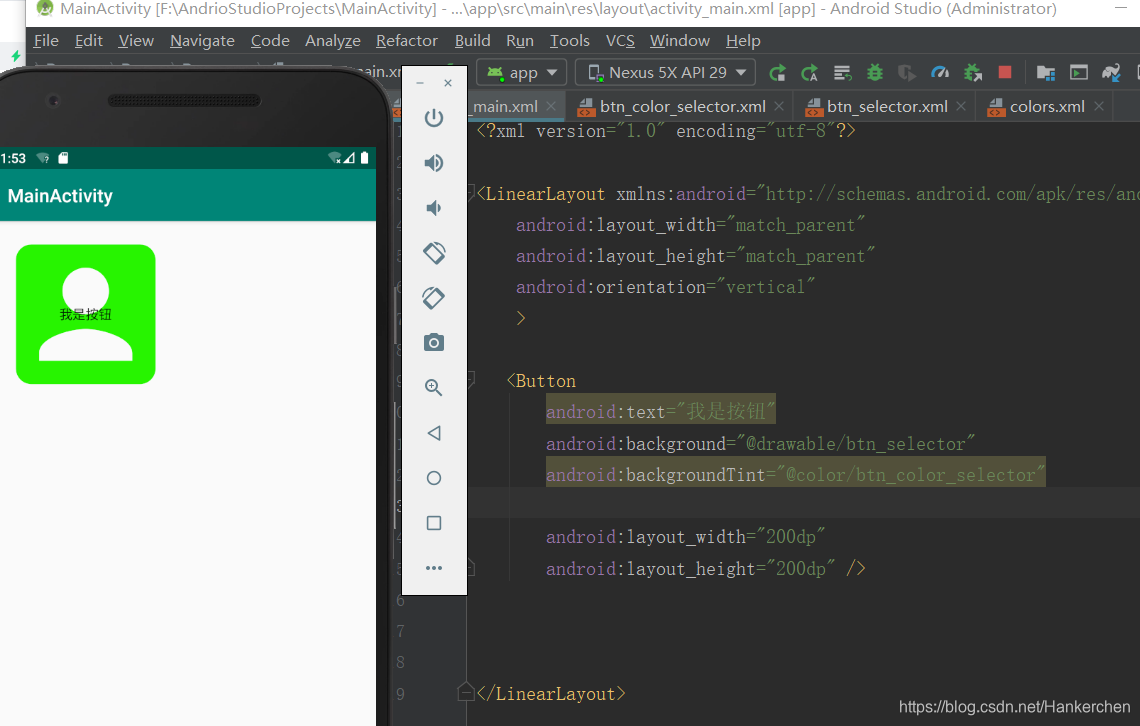
Task: Close the emulator toolbar window
Action: coord(448,83)
